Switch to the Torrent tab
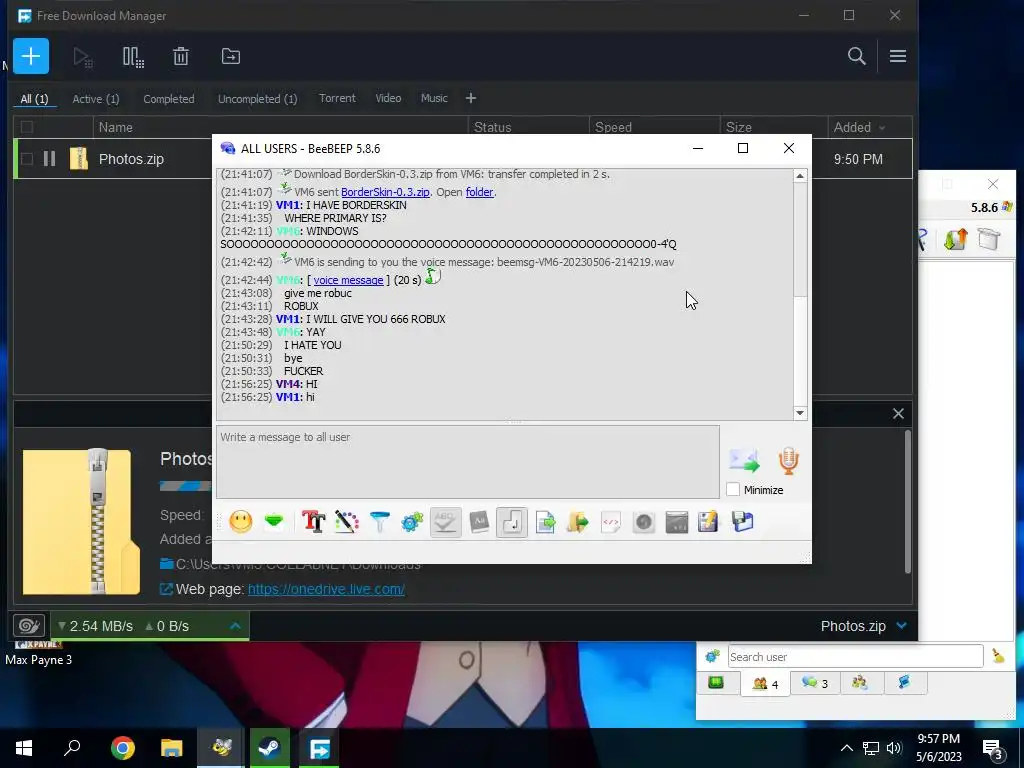Viewport: 1024px width, 768px height. pyautogui.click(x=337, y=98)
